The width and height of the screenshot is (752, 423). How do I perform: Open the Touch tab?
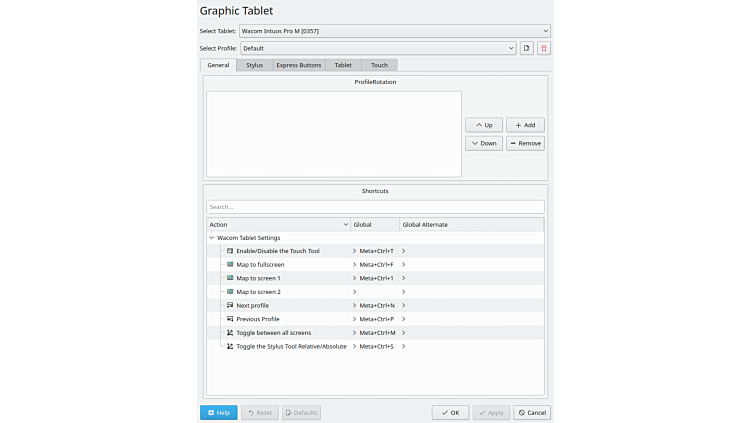(379, 65)
